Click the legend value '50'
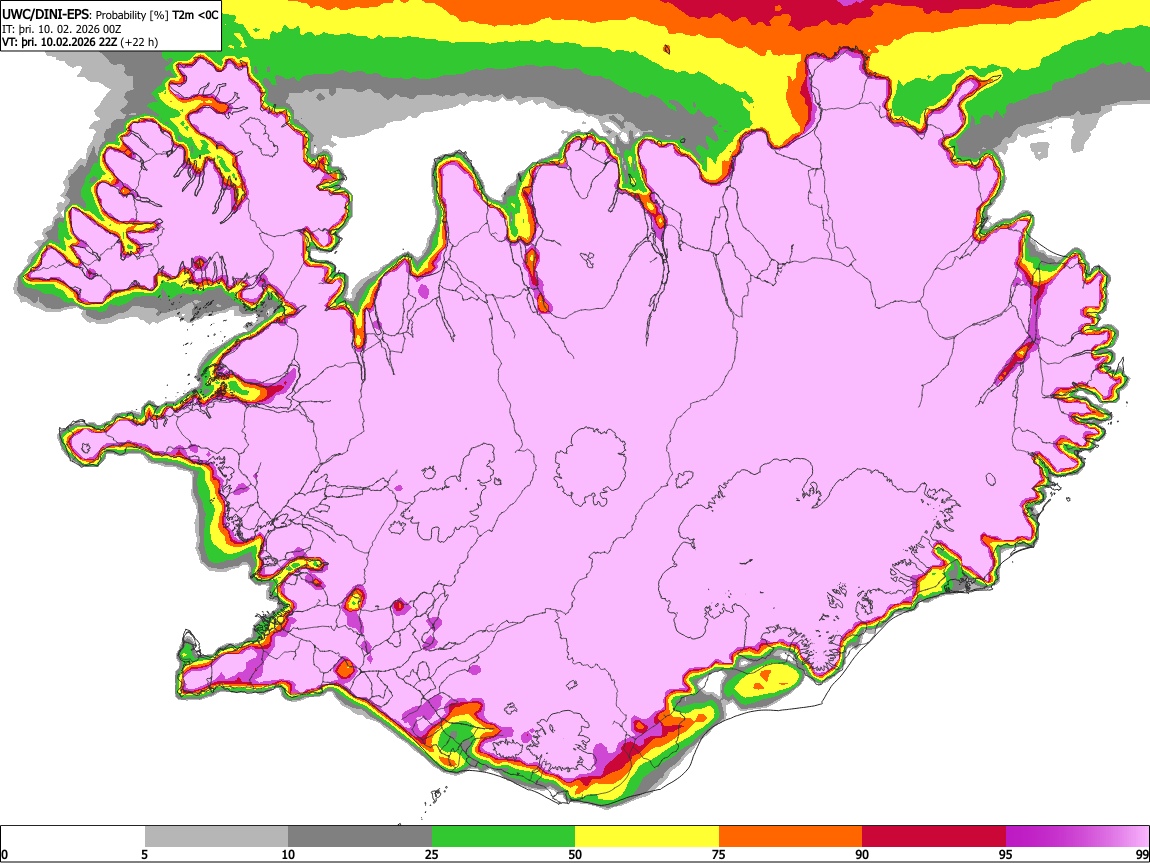This screenshot has height=863, width=1150. coord(575,854)
